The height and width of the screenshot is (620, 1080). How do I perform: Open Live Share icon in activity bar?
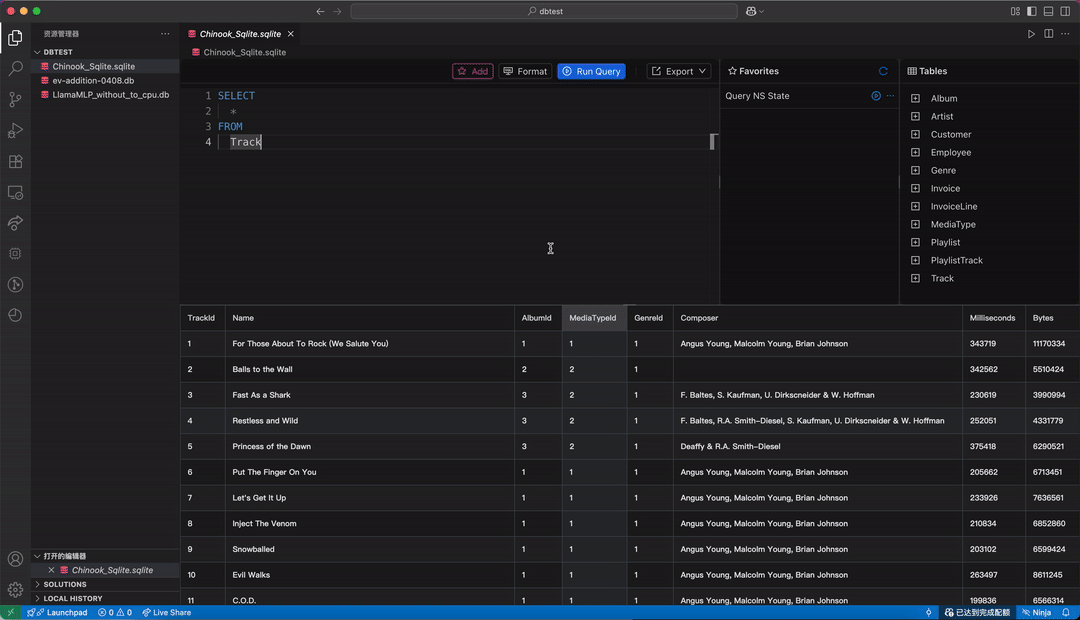(x=15, y=223)
